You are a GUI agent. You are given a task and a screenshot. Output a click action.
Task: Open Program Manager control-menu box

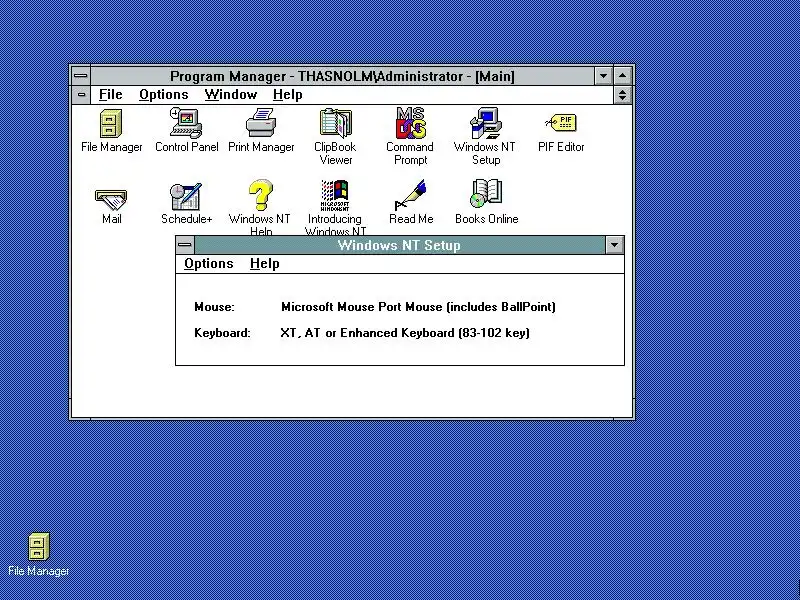[x=81, y=76]
